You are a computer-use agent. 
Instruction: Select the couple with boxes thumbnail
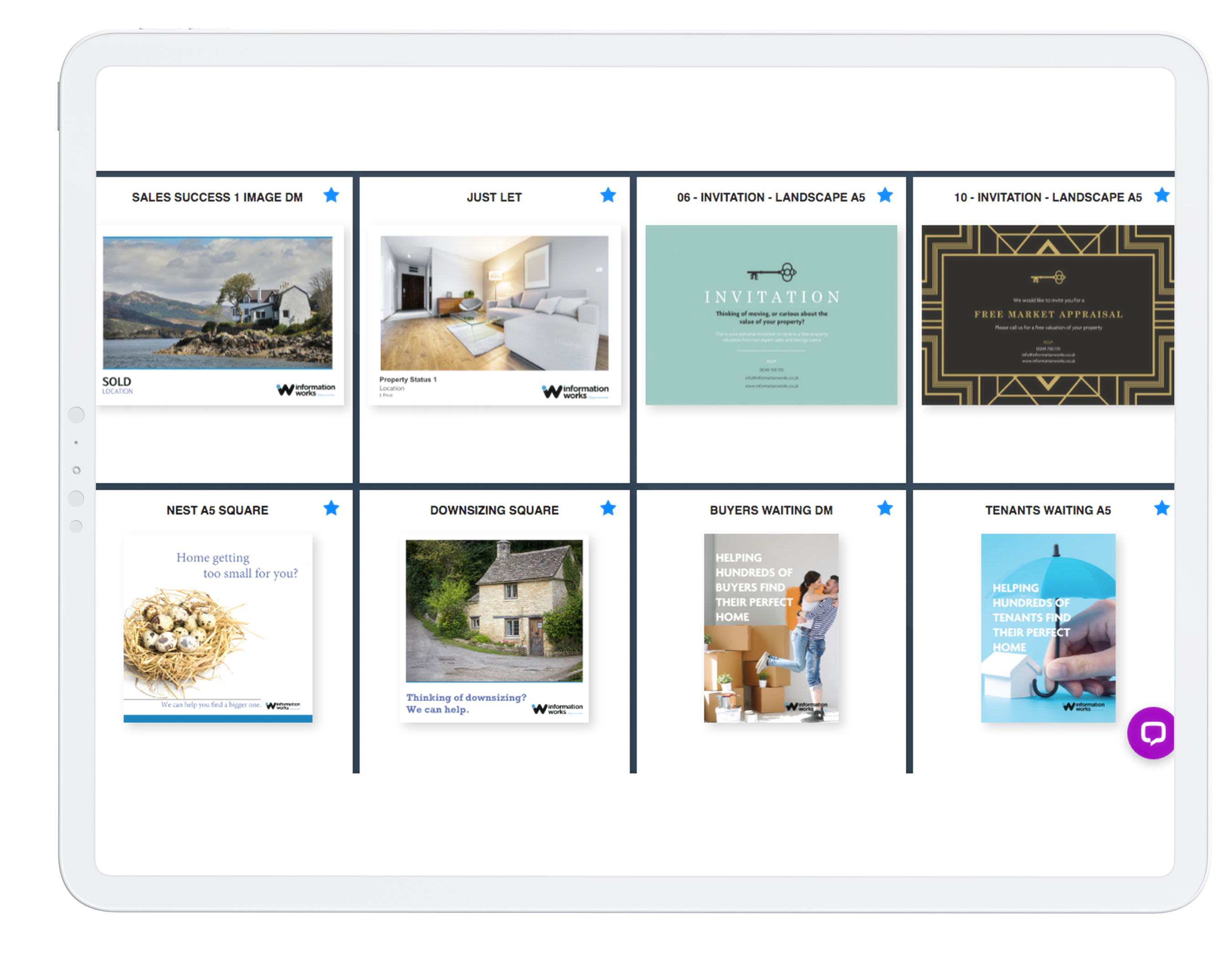pyautogui.click(x=771, y=628)
